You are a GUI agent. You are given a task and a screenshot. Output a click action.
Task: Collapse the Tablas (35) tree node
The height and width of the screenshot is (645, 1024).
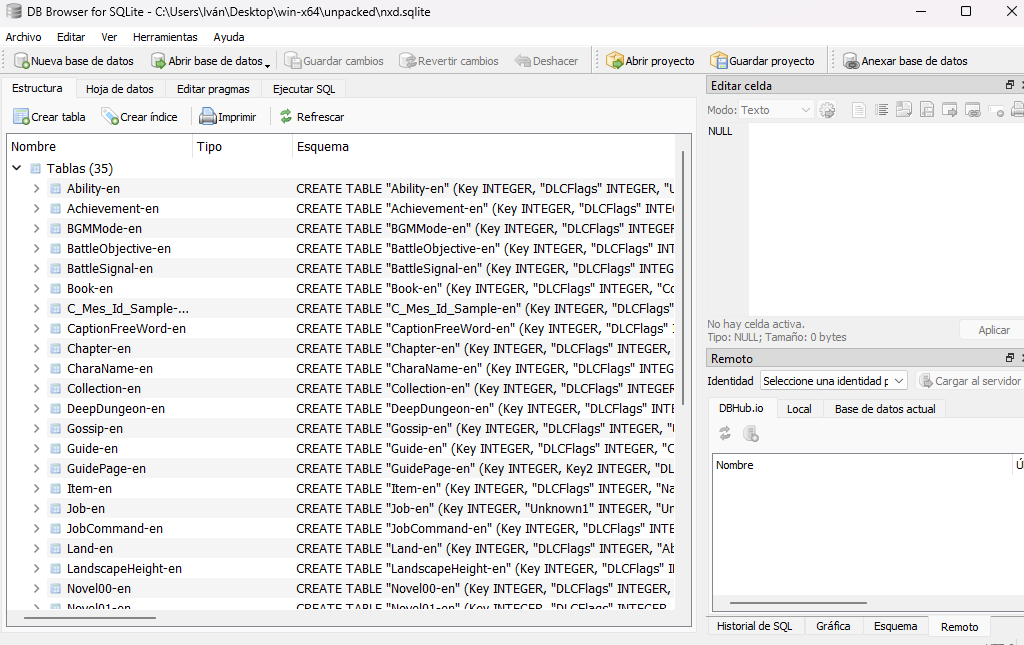tap(17, 169)
